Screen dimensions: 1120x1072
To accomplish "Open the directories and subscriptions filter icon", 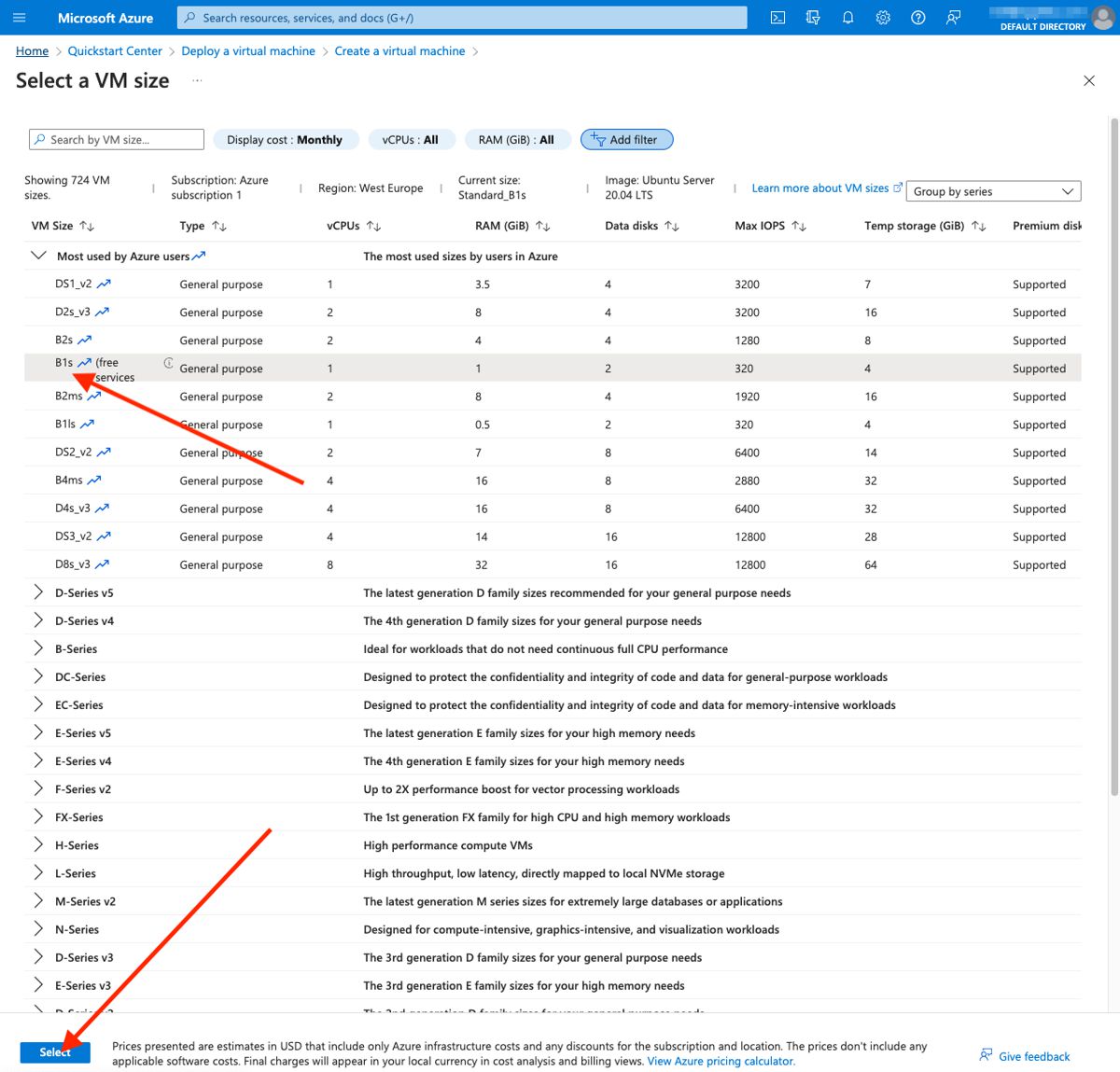I will (x=813, y=18).
